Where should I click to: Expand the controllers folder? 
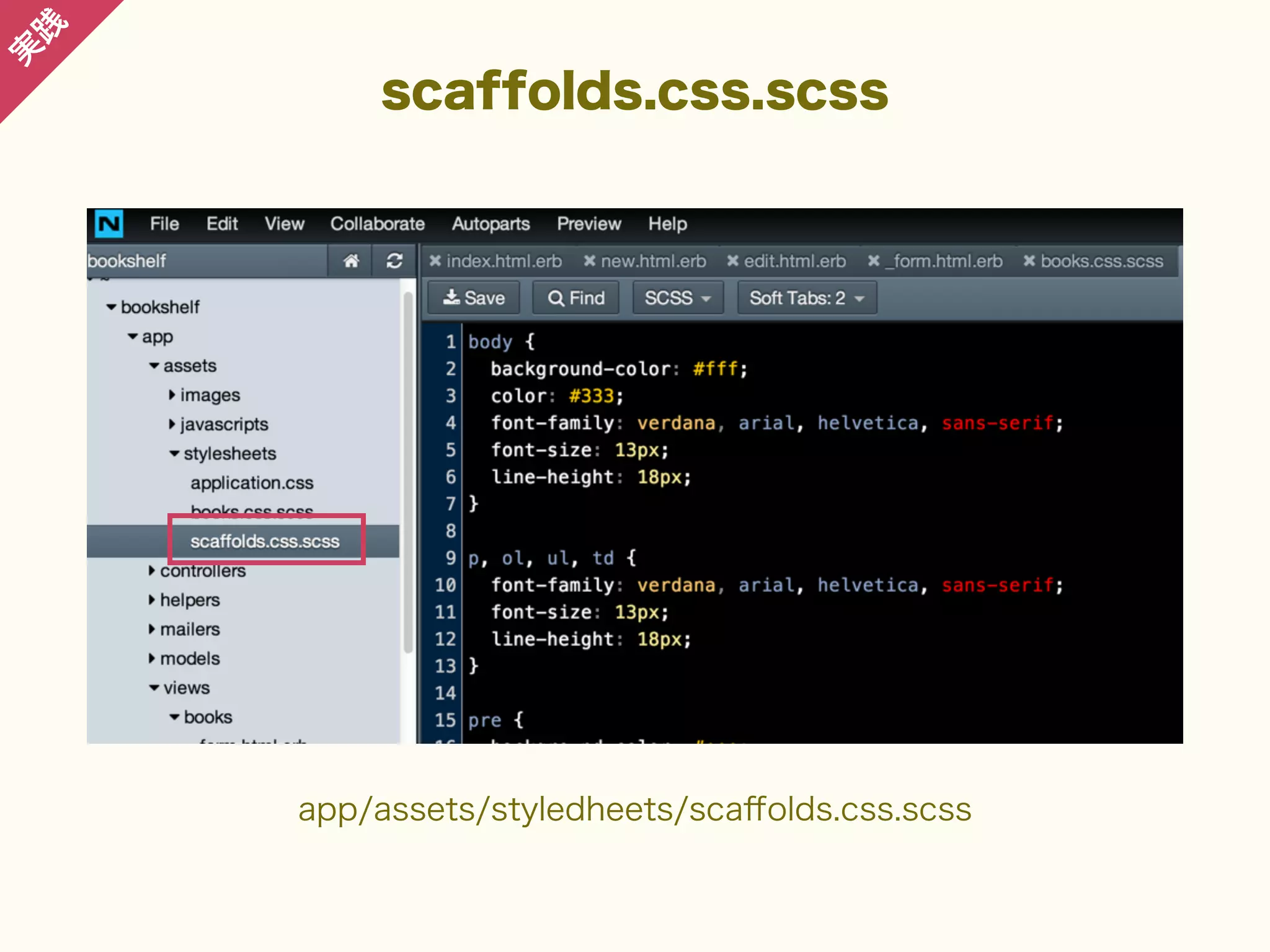(x=152, y=570)
